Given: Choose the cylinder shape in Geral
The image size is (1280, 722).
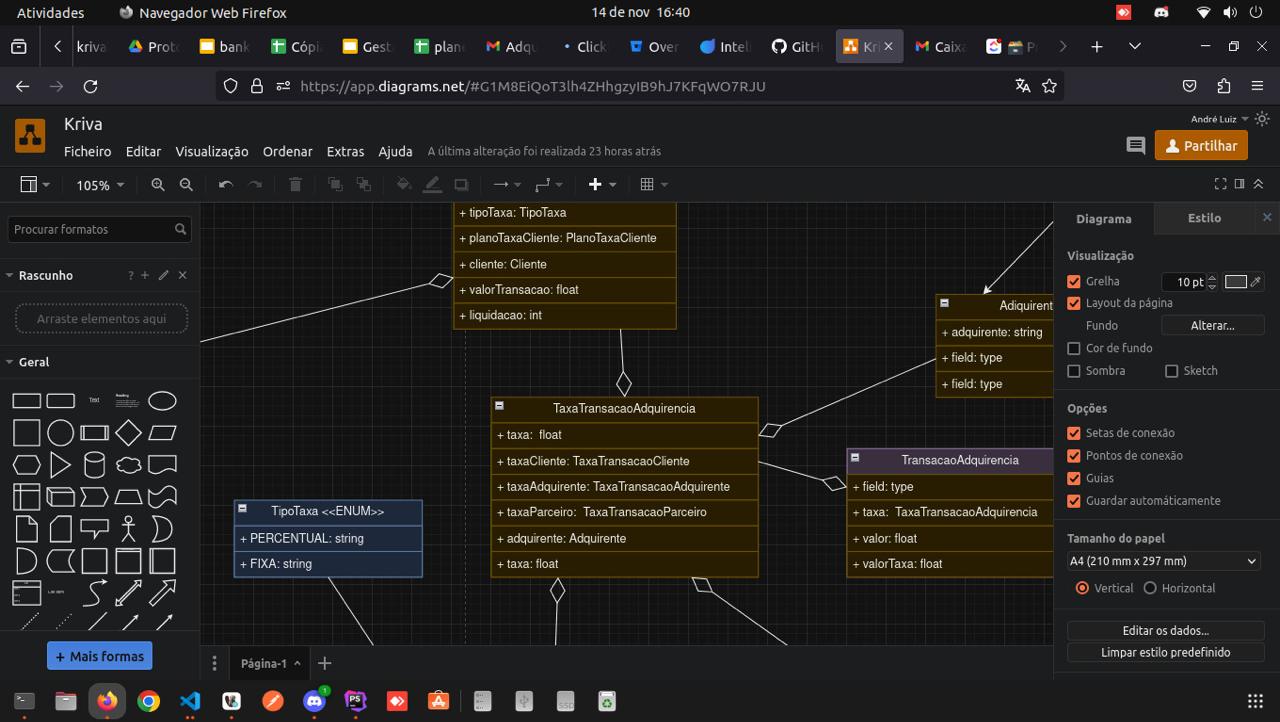Looking at the screenshot, I should (x=94, y=465).
